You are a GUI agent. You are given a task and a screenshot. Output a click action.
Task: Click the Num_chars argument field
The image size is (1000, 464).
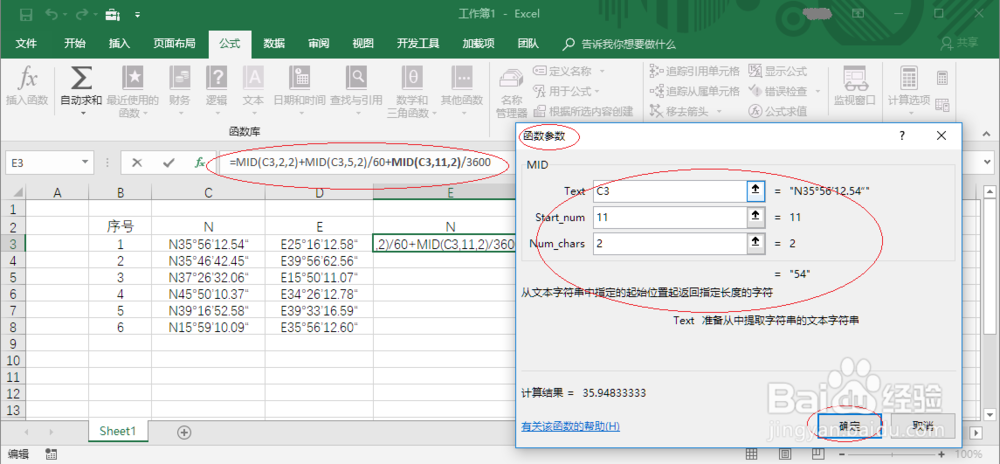[670, 243]
